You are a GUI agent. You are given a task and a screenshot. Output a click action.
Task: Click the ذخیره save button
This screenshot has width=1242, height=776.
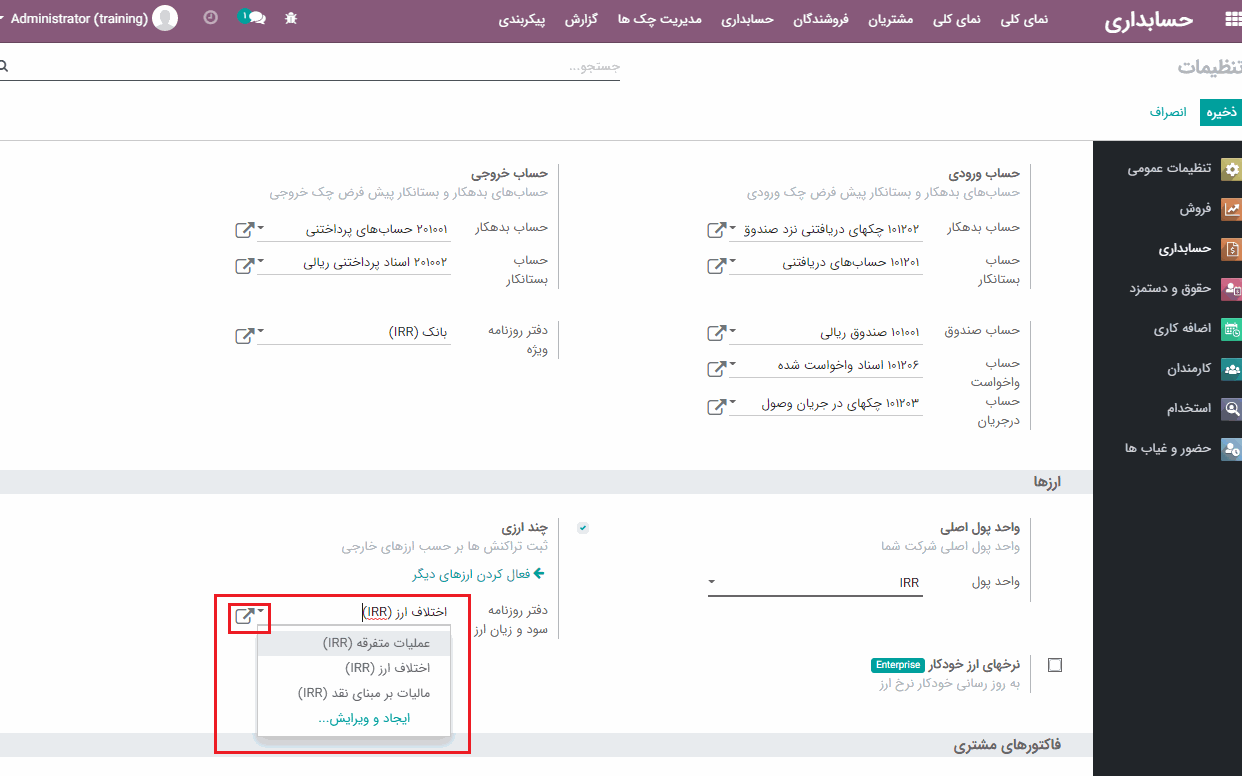pyautogui.click(x=1220, y=112)
